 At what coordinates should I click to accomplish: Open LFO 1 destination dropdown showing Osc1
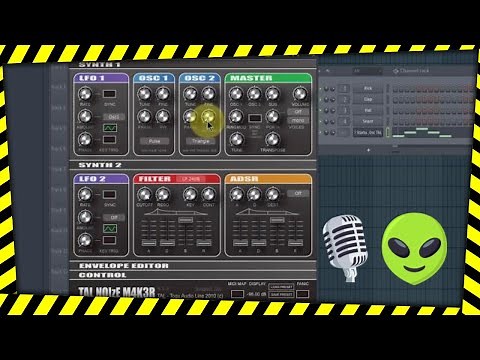[x=114, y=117]
